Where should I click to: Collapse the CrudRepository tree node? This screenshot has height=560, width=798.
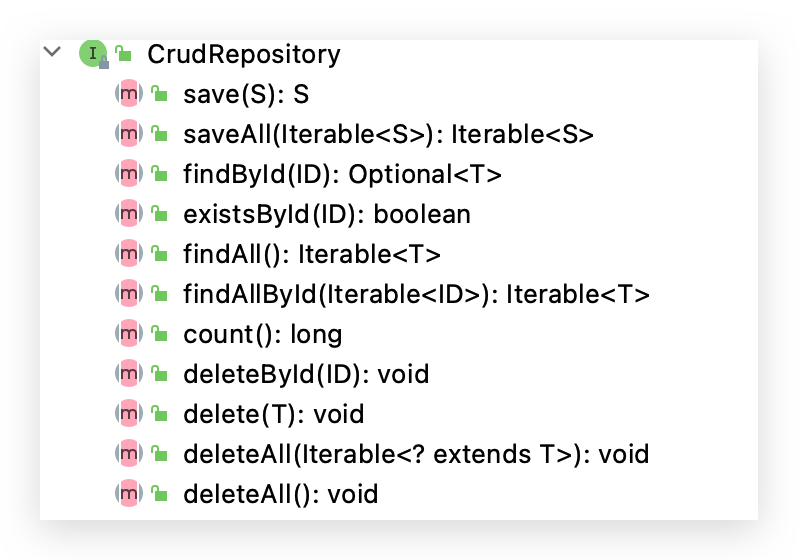pos(54,52)
